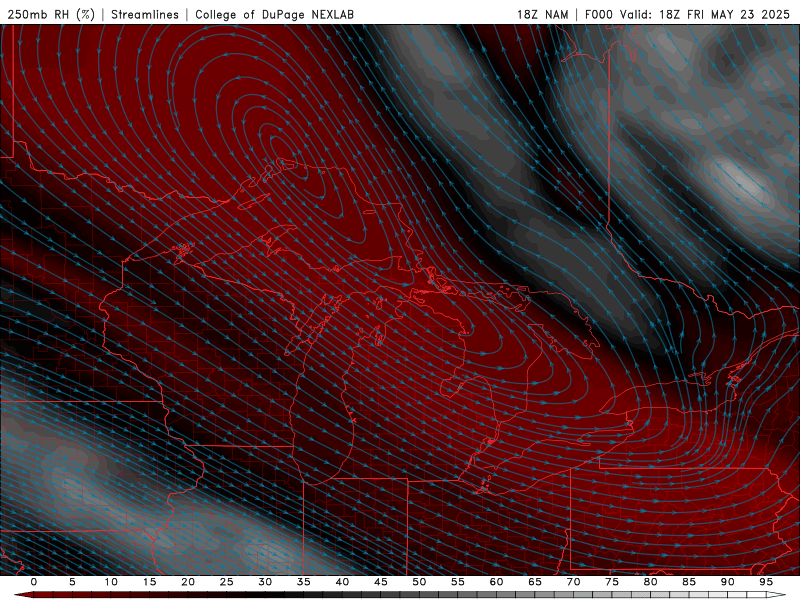This screenshot has width=800, height=600.
Task: Click the colorbar label "5"
Action: [x=72, y=582]
